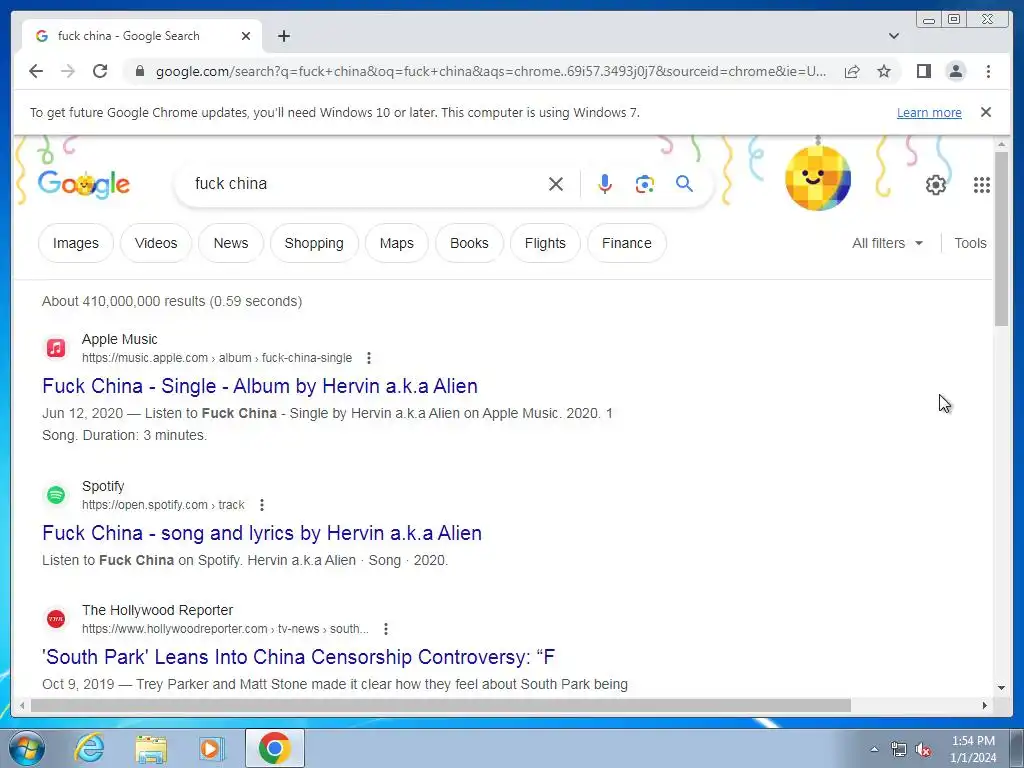Click the vertical scrollbar thumb
Viewport: 1024px width, 768px height.
1002,238
